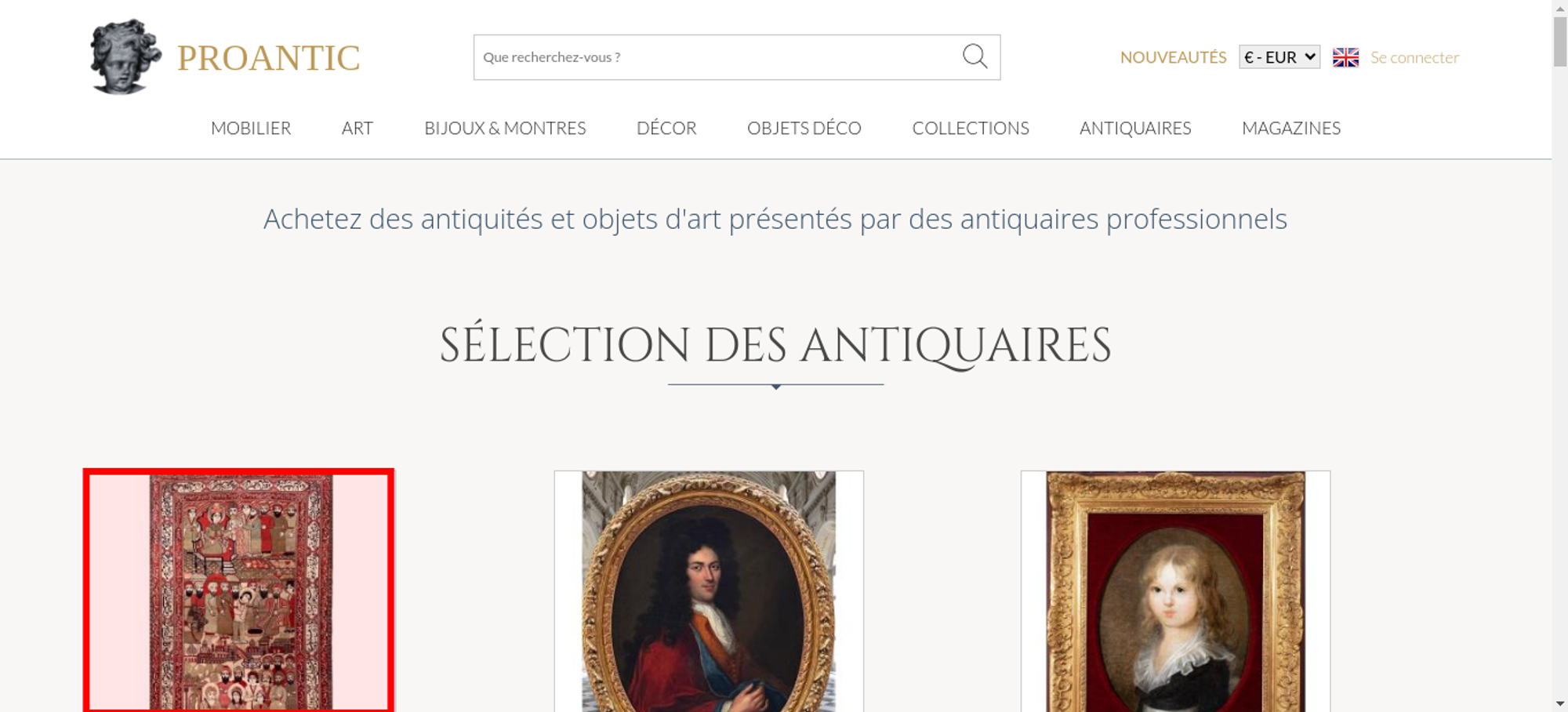Viewport: 1568px width, 712px height.
Task: Click the scrollbar up arrow
Action: coord(1560,7)
